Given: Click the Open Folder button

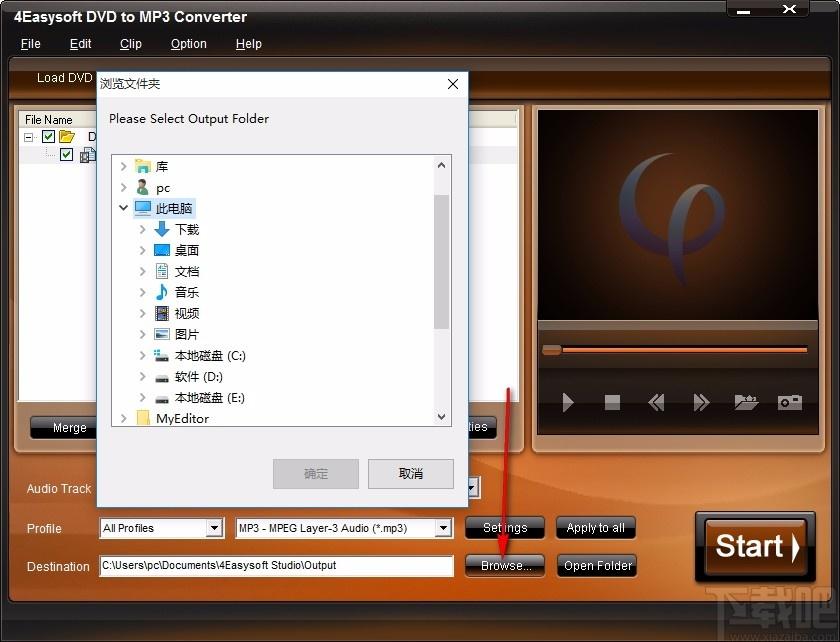Looking at the screenshot, I should click(597, 566).
